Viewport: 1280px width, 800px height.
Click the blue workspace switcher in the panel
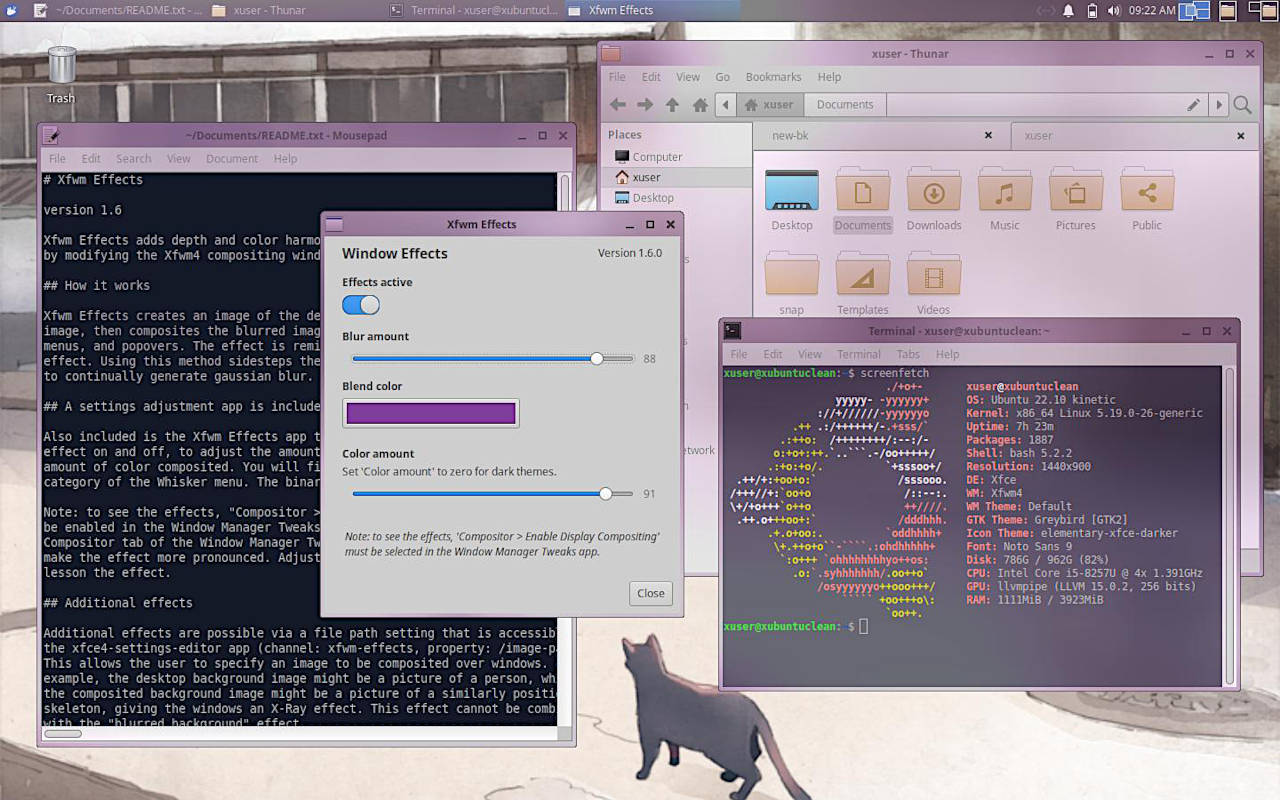tap(1194, 10)
